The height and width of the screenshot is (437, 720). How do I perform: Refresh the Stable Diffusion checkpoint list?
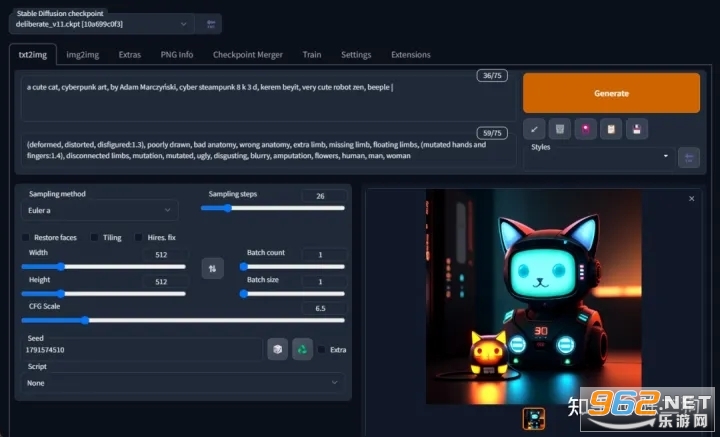(210, 24)
